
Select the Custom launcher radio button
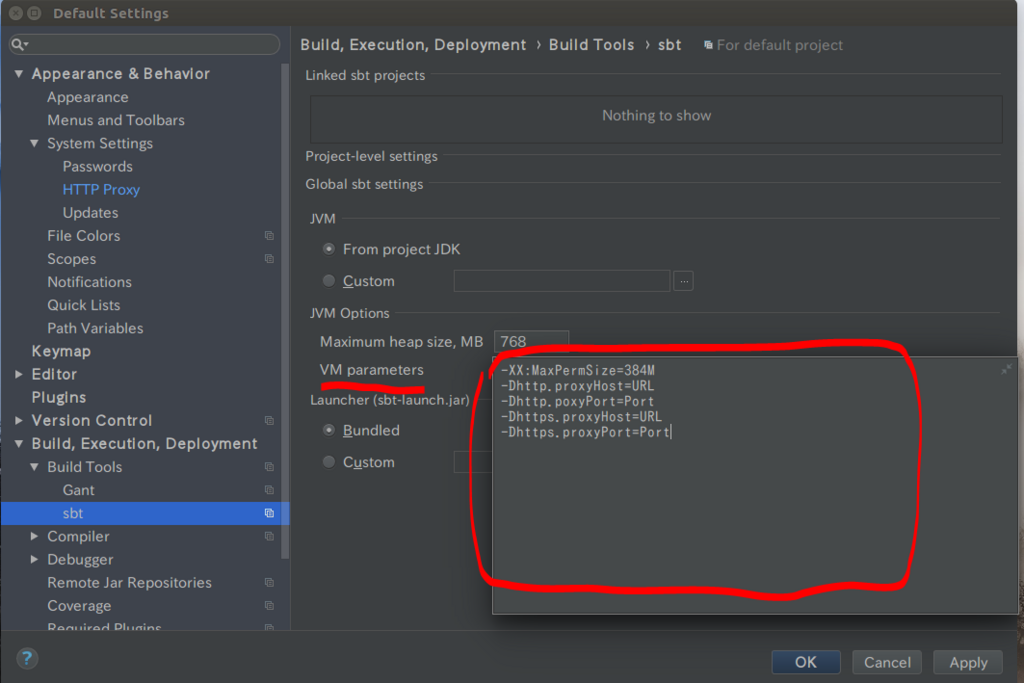pos(329,462)
